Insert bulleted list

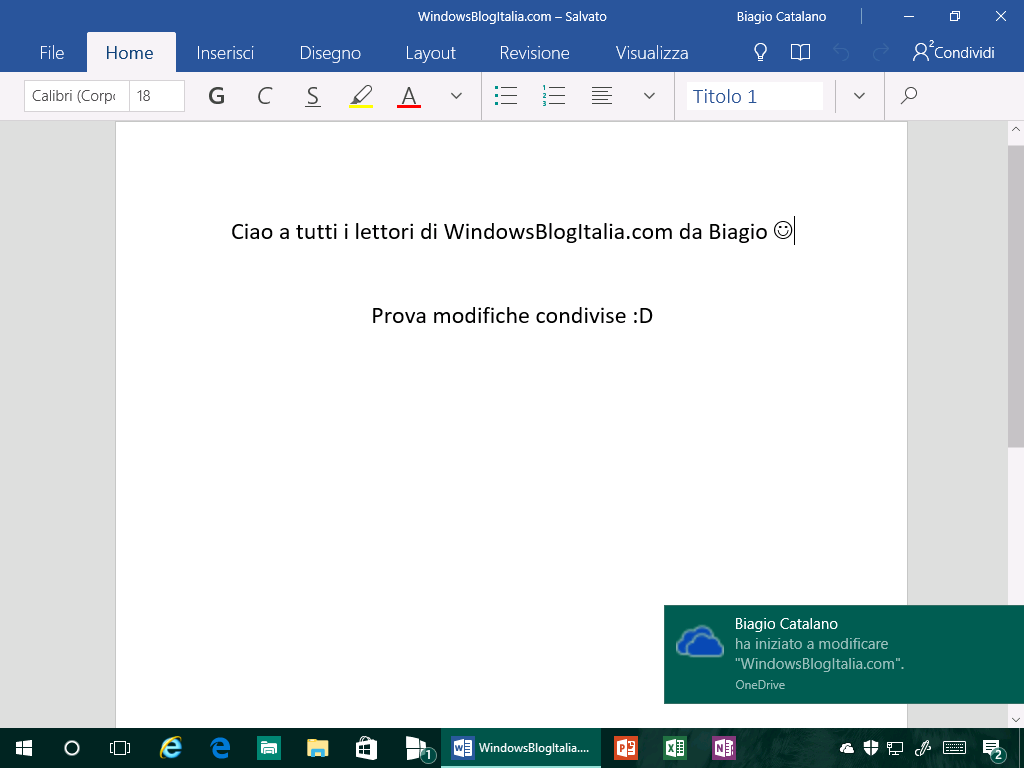[506, 96]
